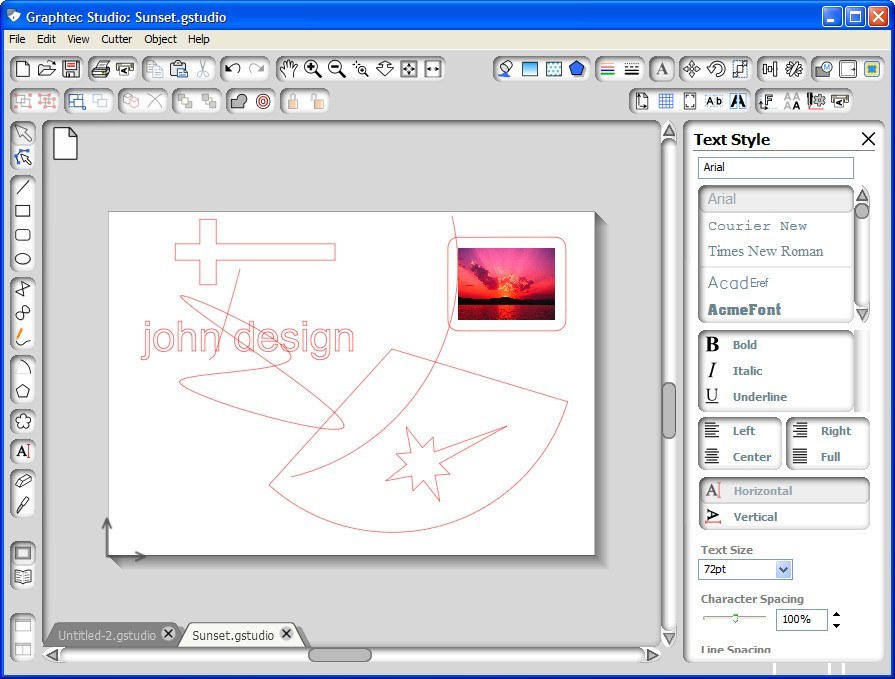Create a new document from toolbar
The height and width of the screenshot is (679, 895).
(x=23, y=69)
